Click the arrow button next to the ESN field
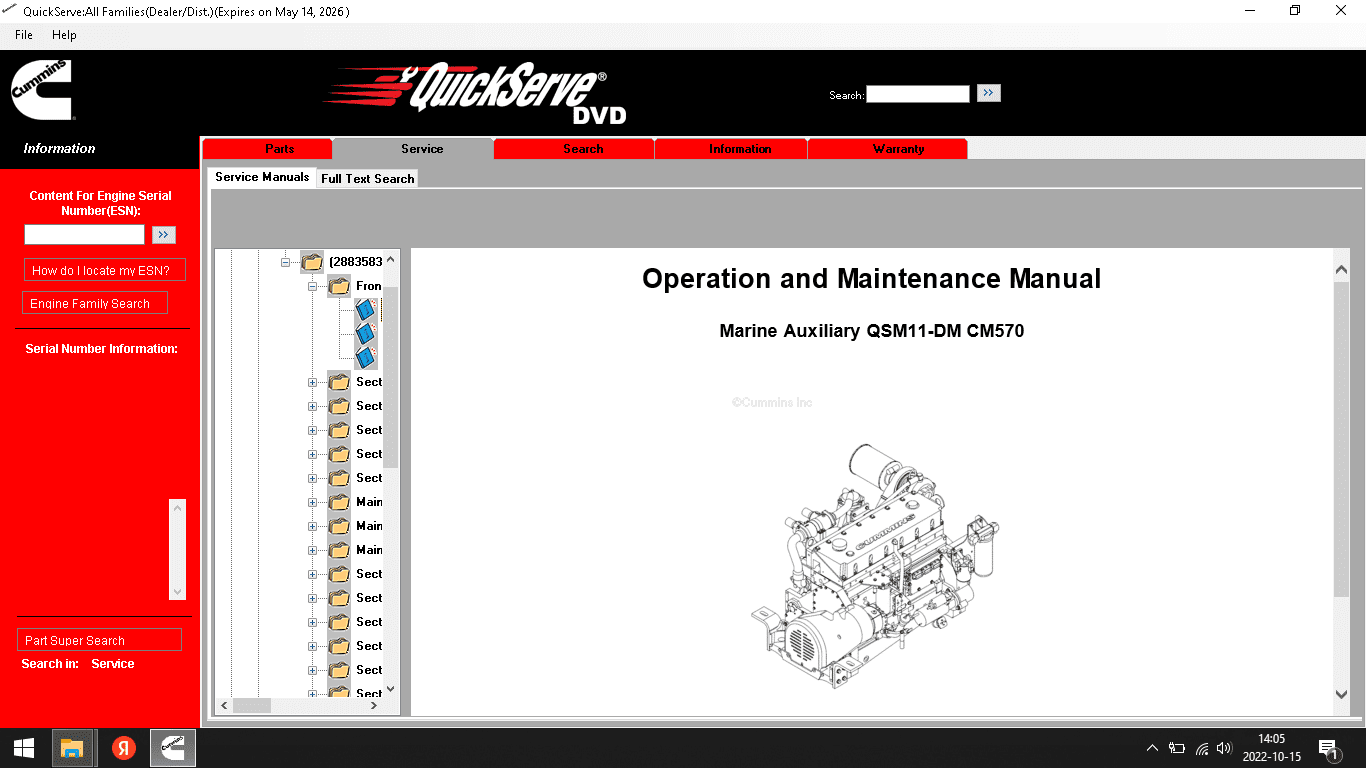 point(164,234)
